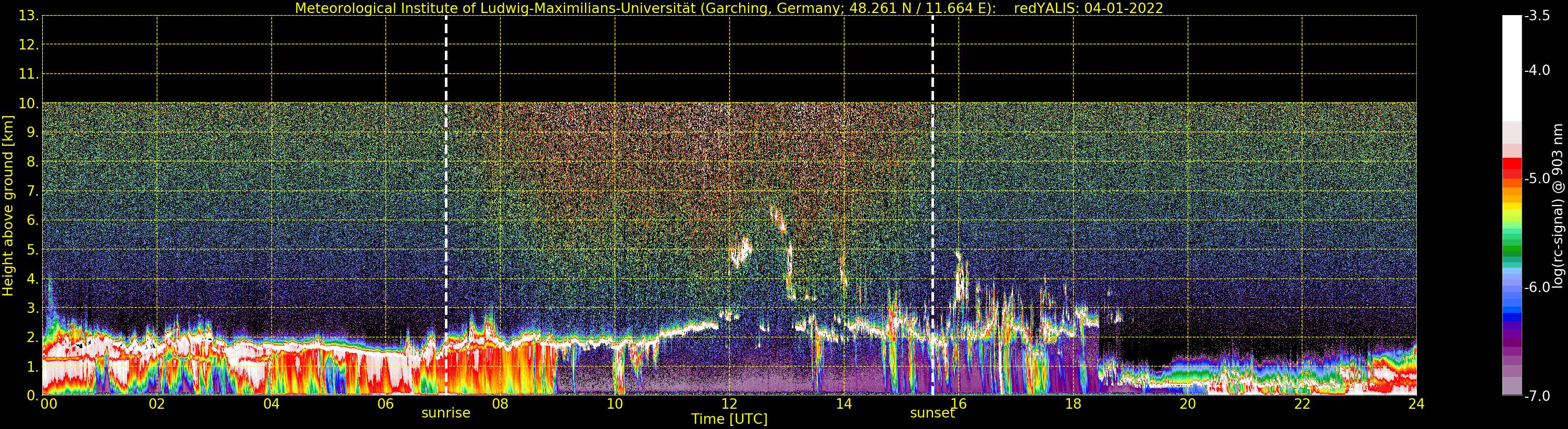Click the '1.' height tick label
The width and height of the screenshot is (1568, 429).
point(32,367)
